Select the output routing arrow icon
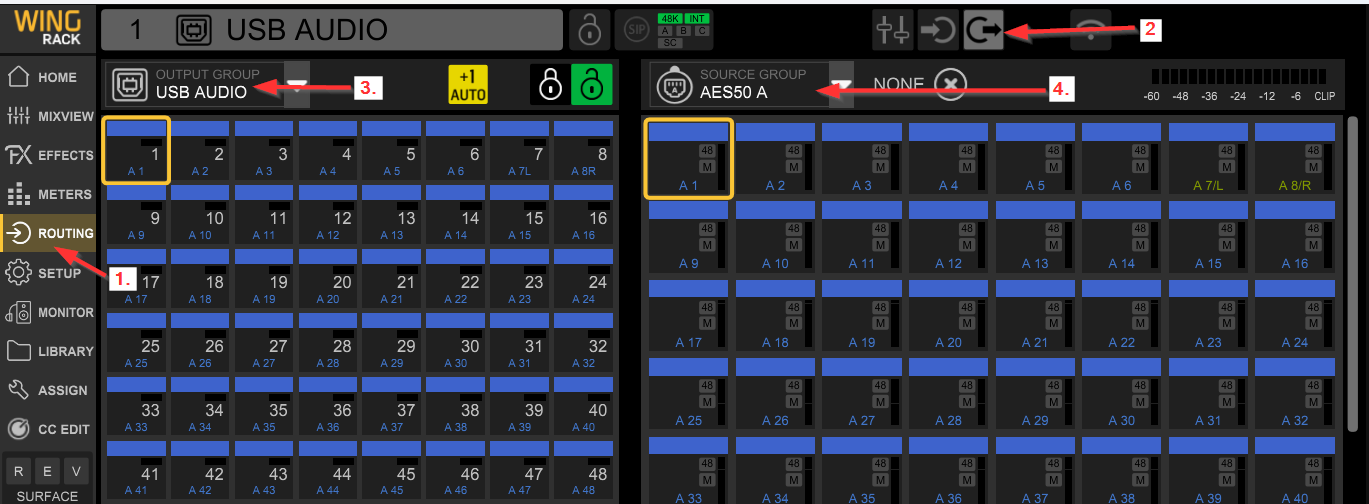 983,30
